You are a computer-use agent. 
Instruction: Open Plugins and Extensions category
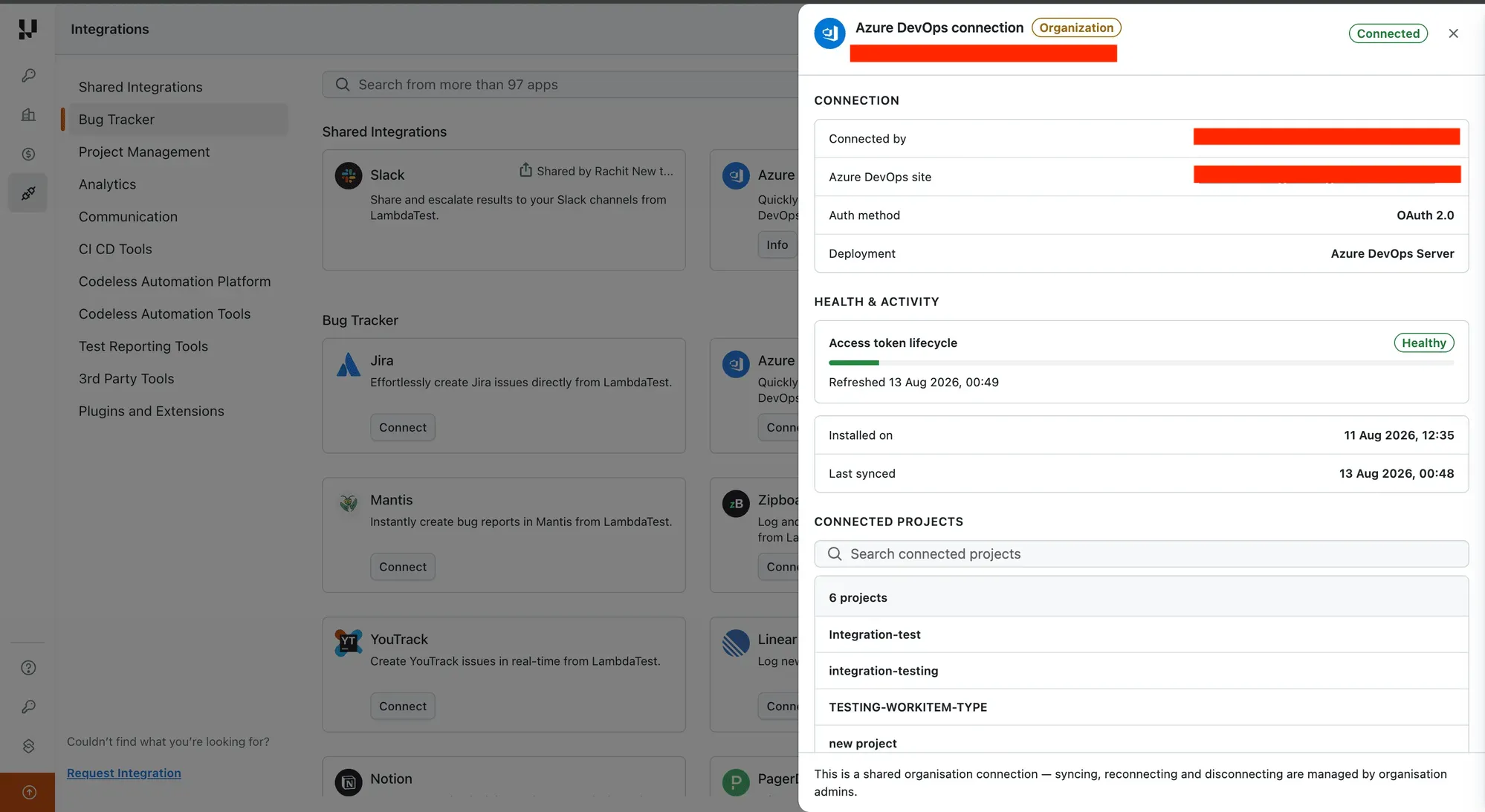click(152, 411)
